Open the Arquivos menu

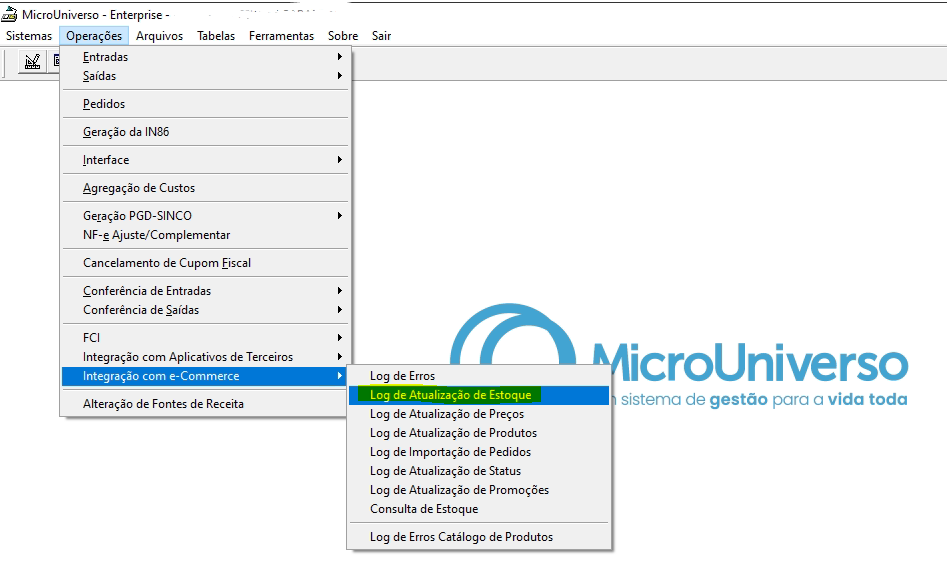click(x=159, y=36)
